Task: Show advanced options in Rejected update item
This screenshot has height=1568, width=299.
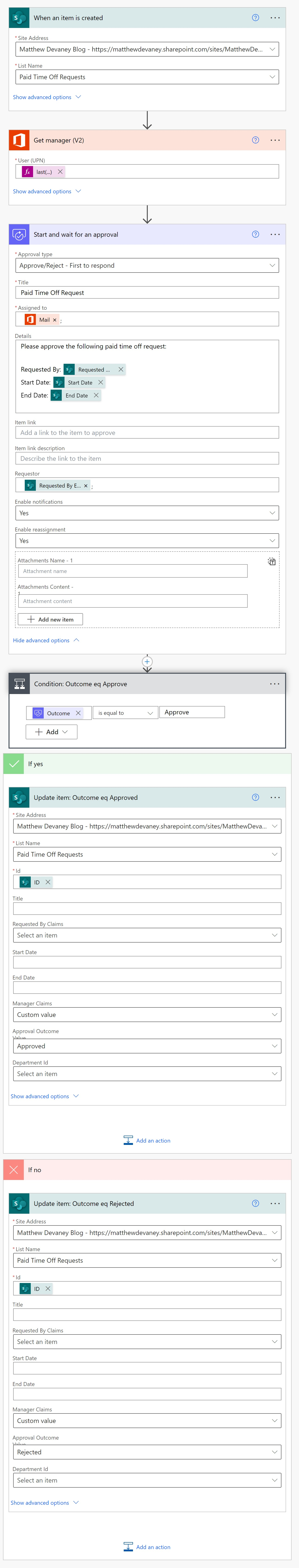Action: point(44,1503)
